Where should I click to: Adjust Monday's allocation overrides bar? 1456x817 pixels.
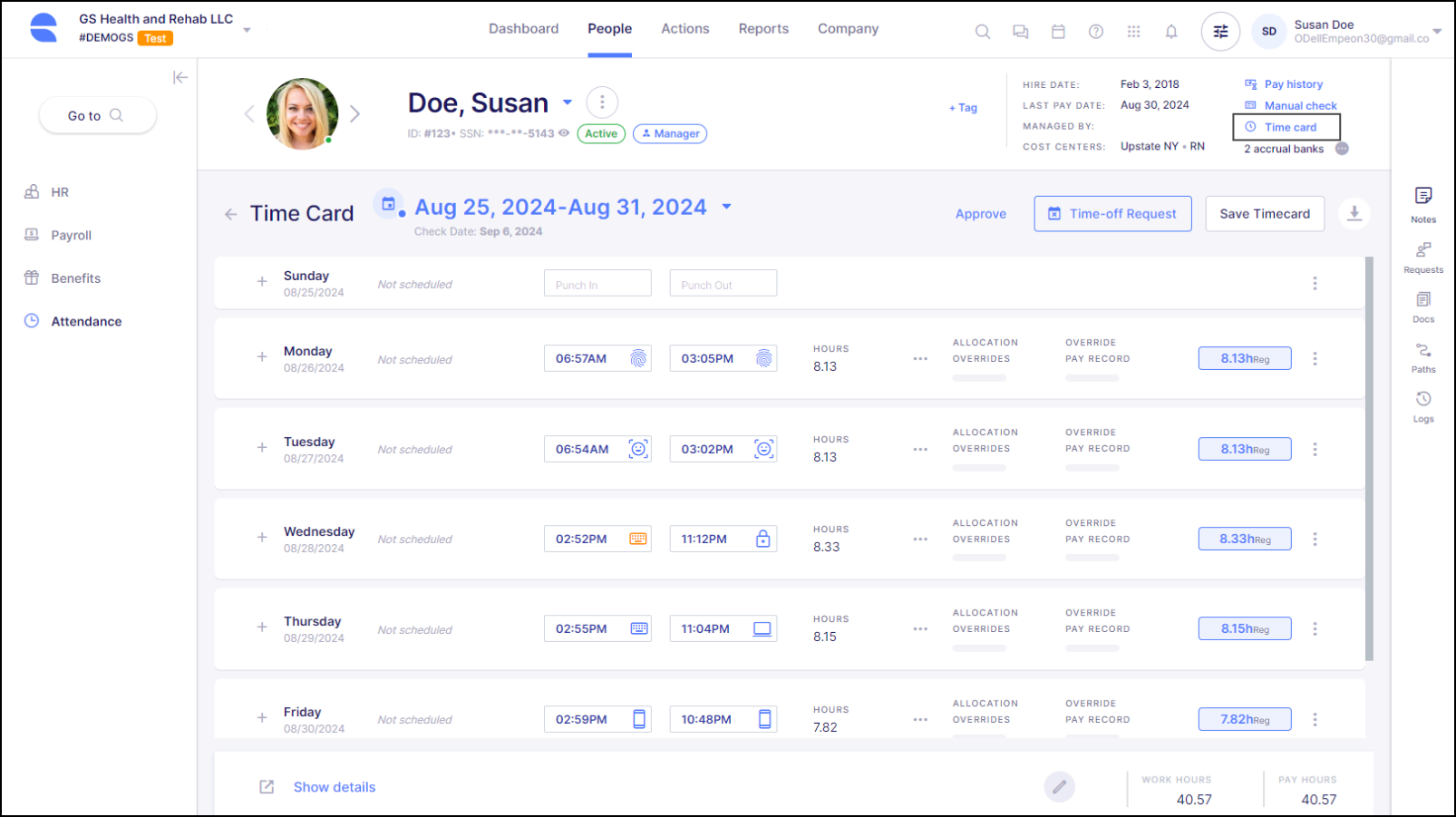click(979, 377)
